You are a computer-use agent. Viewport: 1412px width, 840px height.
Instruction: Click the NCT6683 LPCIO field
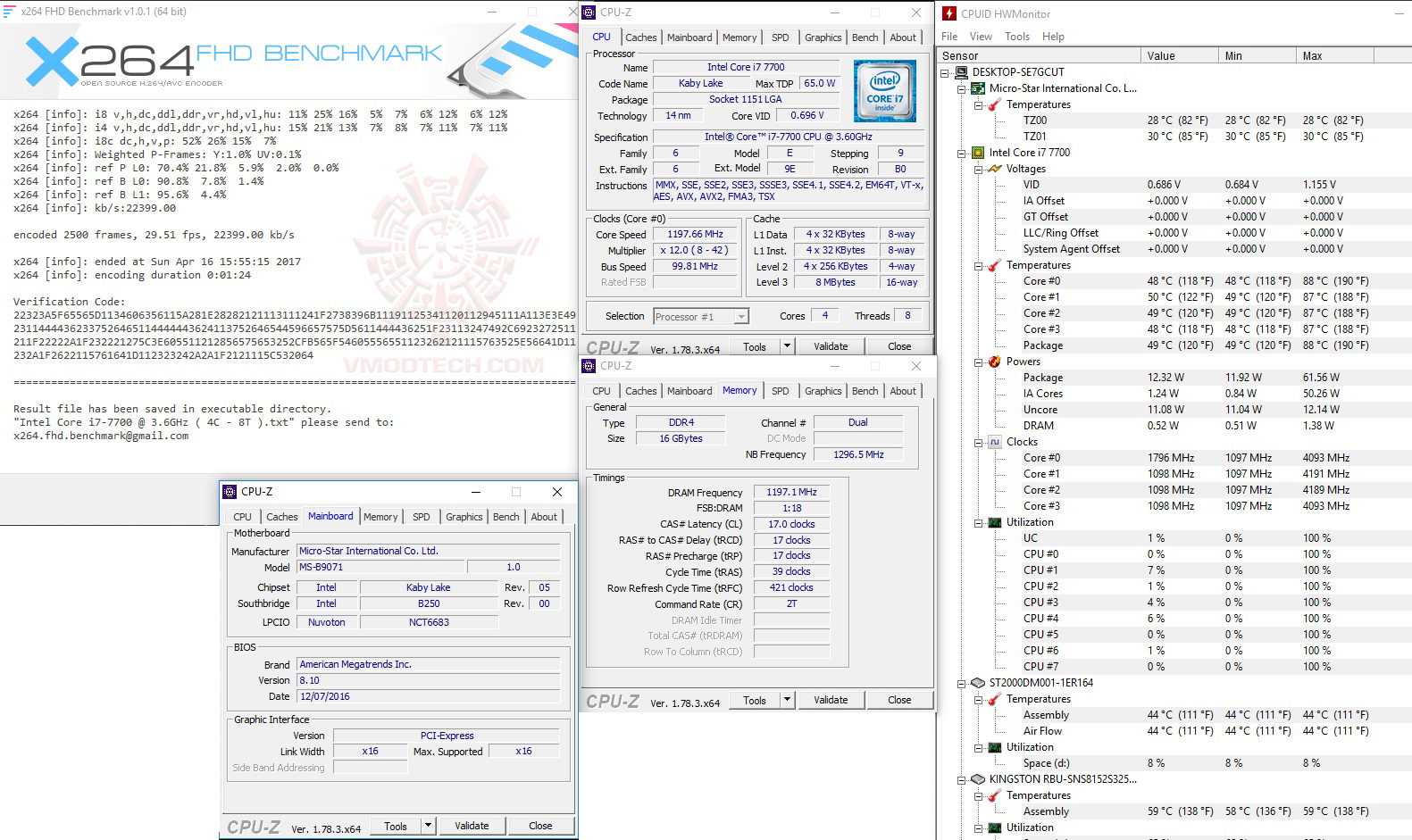[x=430, y=622]
